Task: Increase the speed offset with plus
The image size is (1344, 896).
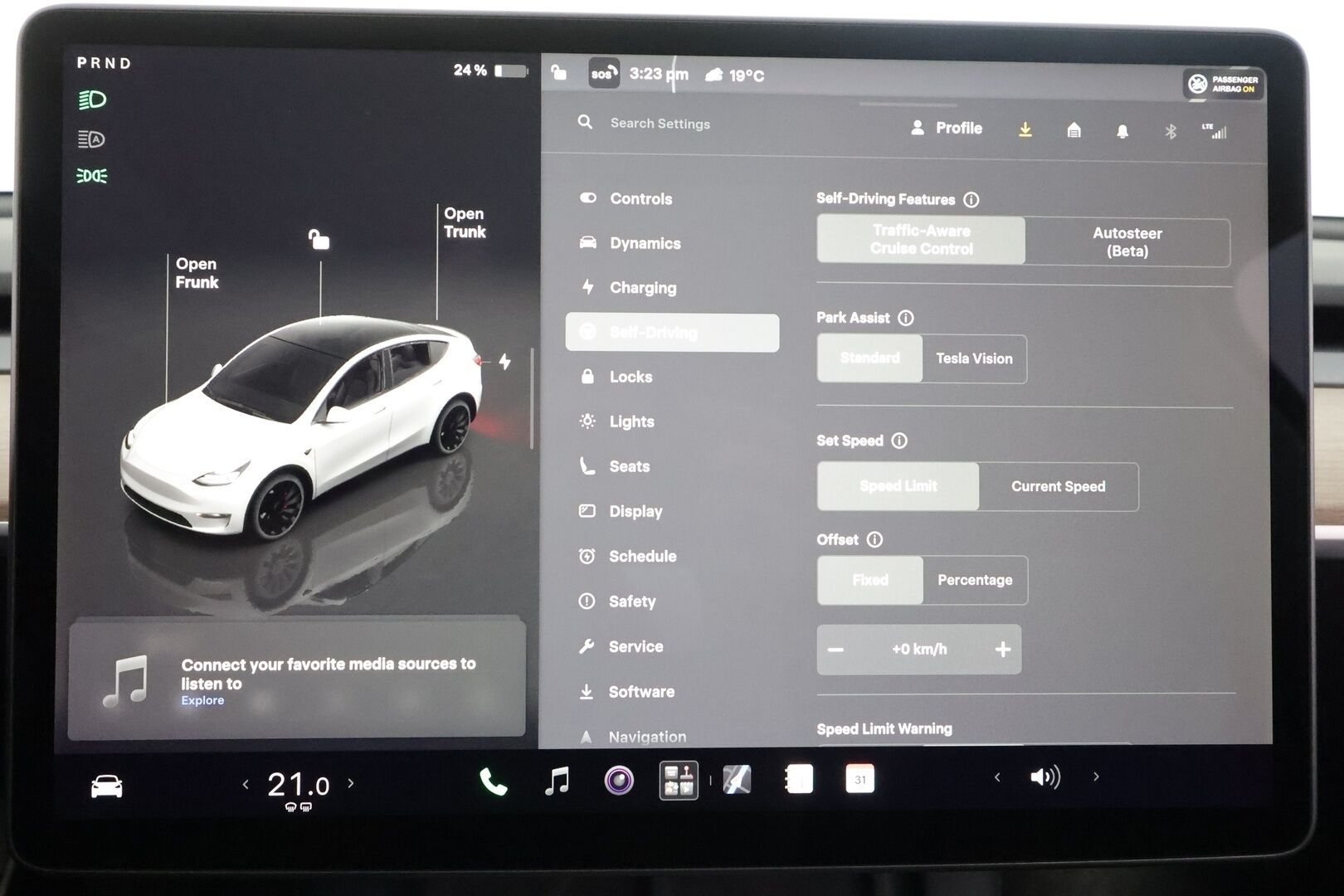Action: click(1003, 649)
